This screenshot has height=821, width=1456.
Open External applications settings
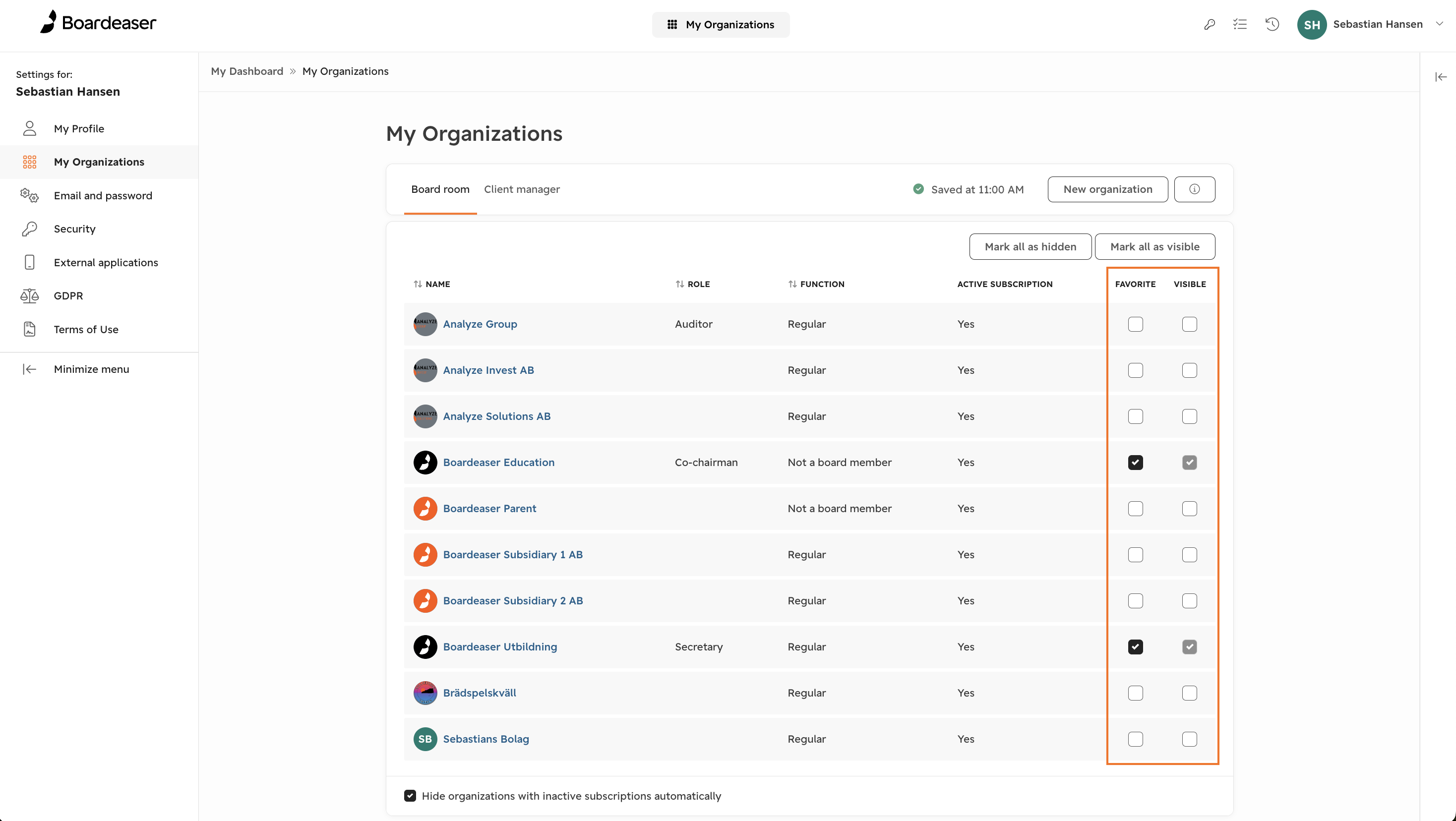coord(99,262)
